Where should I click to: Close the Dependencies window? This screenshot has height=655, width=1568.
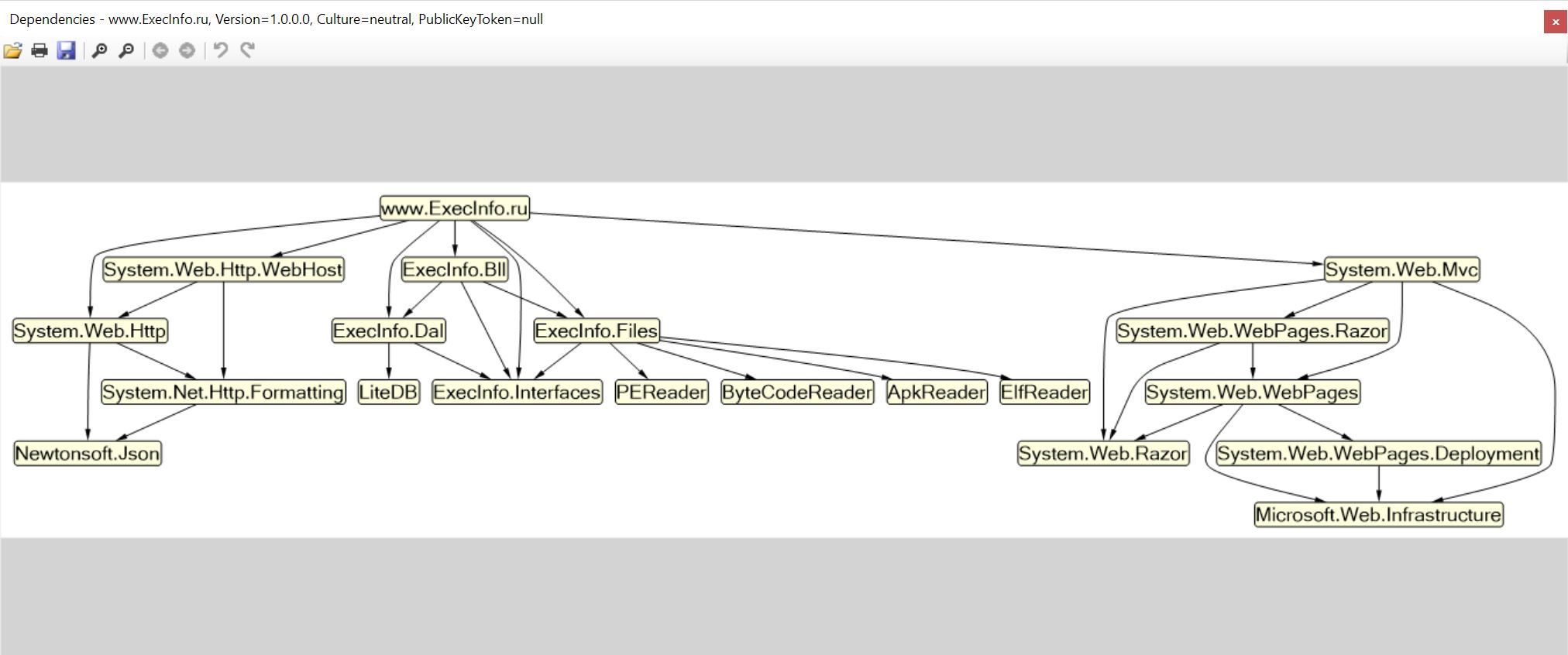tap(1555, 22)
